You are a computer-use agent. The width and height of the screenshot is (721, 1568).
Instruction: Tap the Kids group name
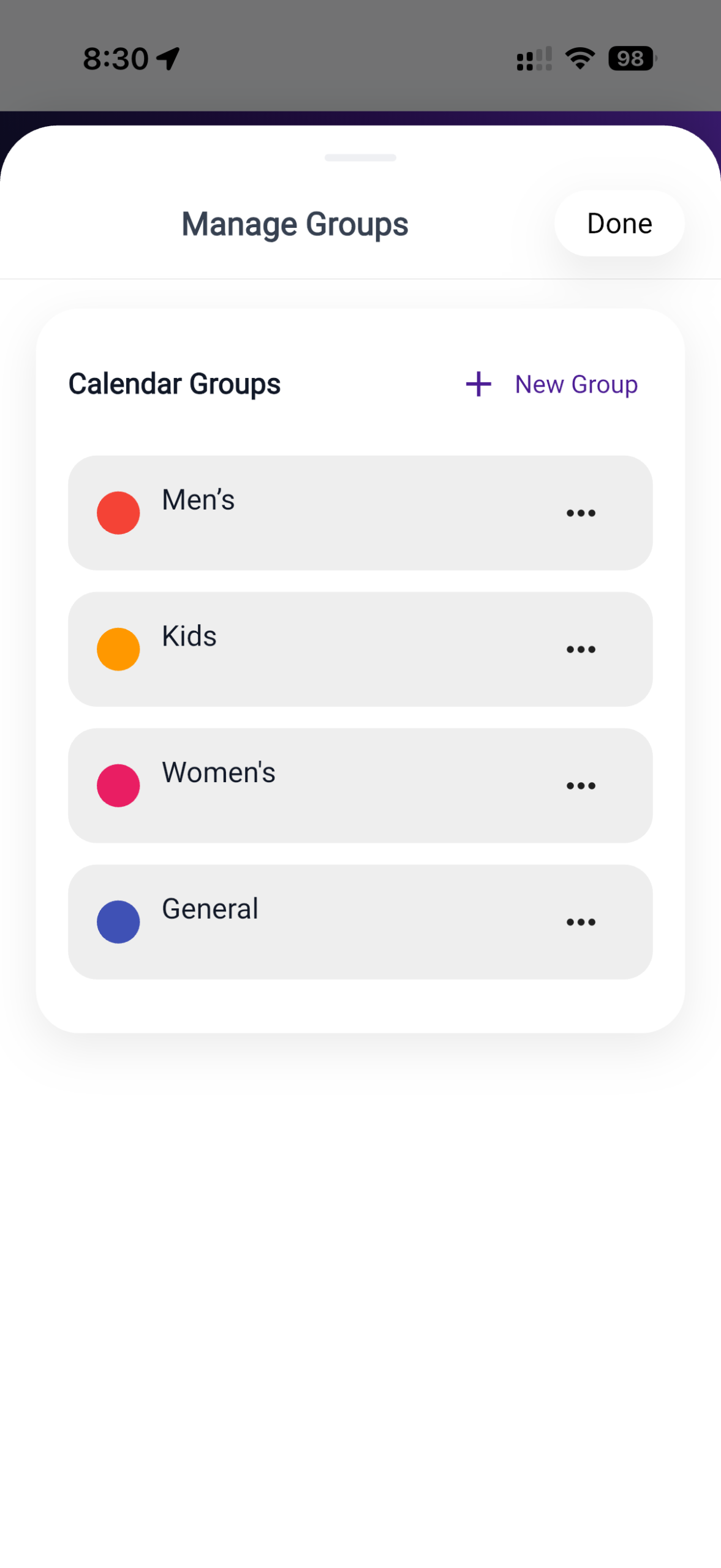[189, 636]
